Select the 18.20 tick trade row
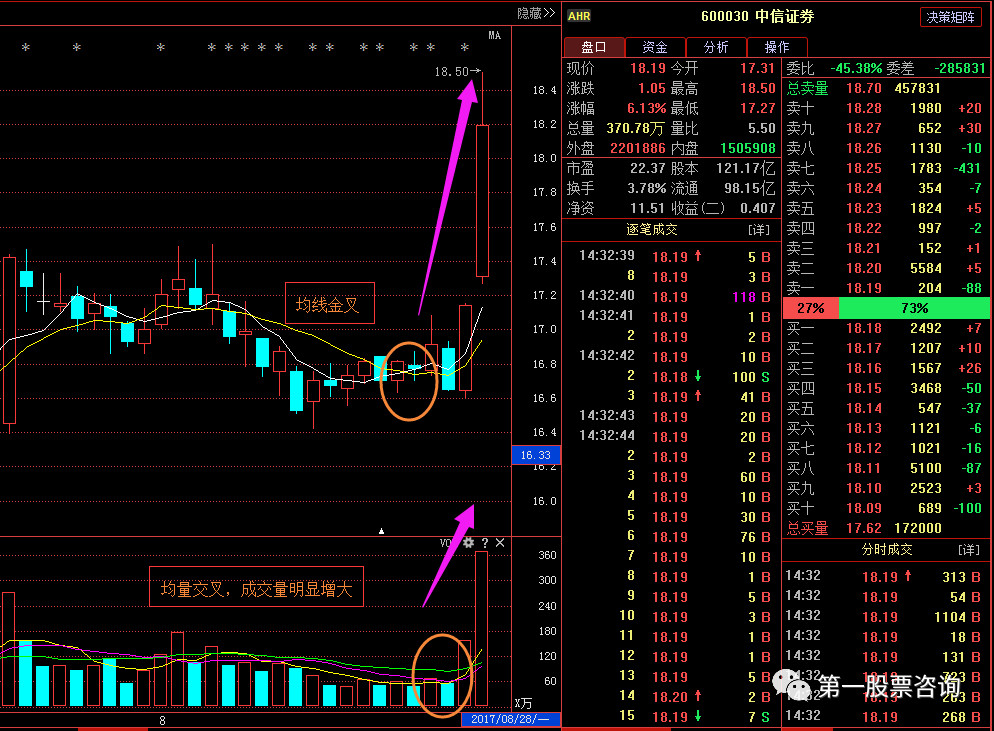This screenshot has width=994, height=731. [x=674, y=696]
